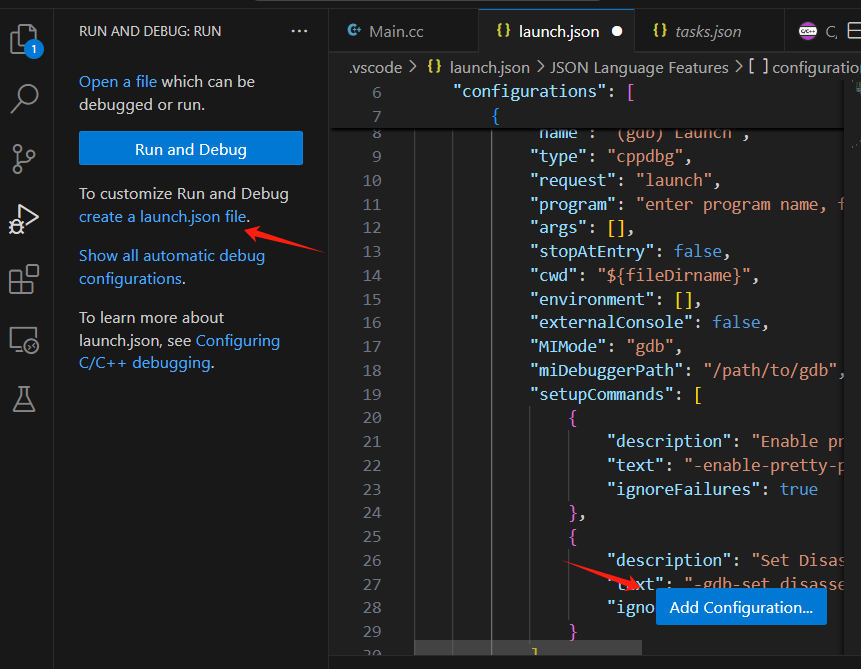Click the "args" key on line 12
This screenshot has height=669, width=861.
click(x=557, y=227)
